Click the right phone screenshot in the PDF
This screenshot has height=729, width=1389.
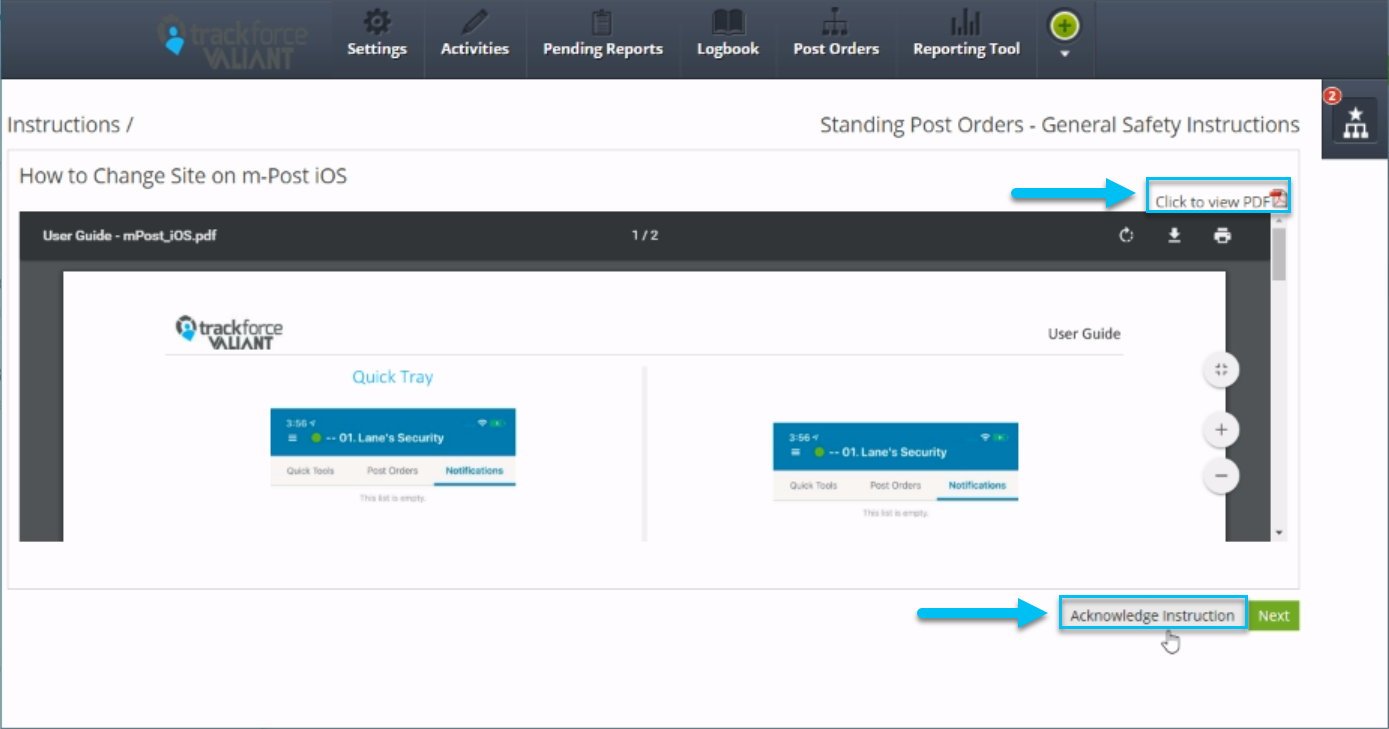895,470
